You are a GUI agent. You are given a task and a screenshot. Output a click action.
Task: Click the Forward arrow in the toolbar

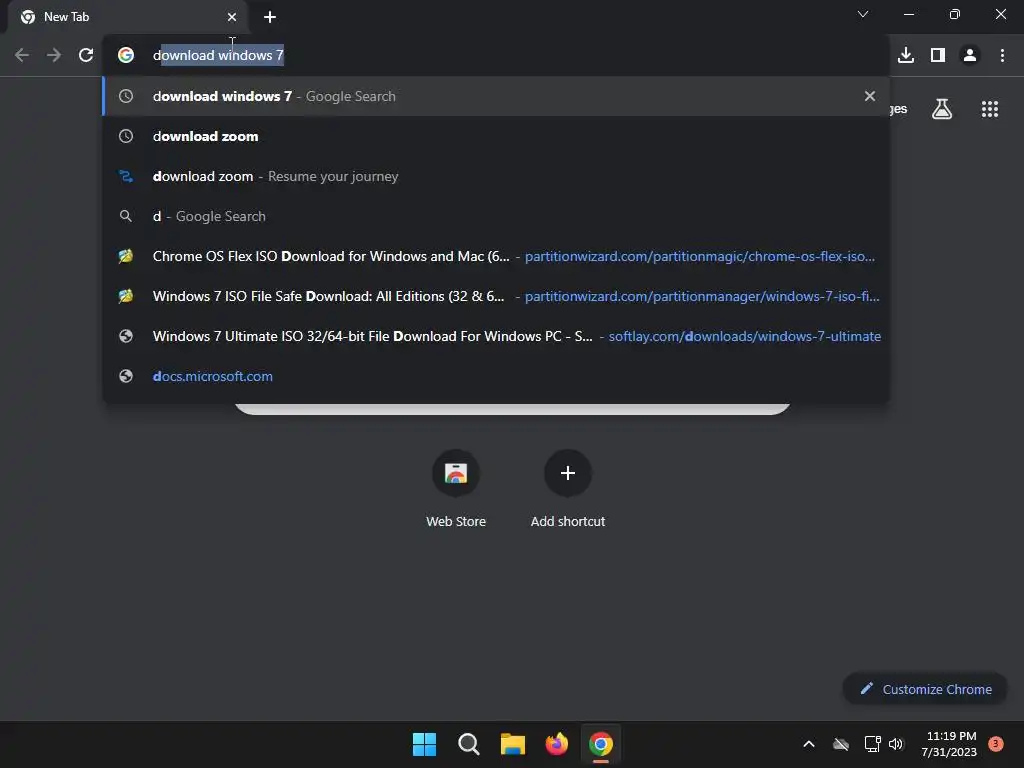click(x=54, y=55)
